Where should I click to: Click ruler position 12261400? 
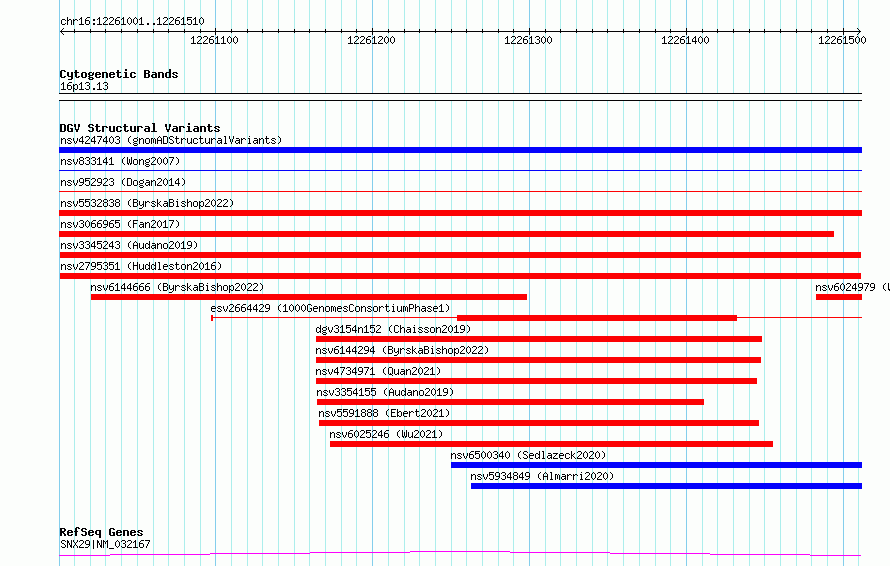(x=685, y=40)
